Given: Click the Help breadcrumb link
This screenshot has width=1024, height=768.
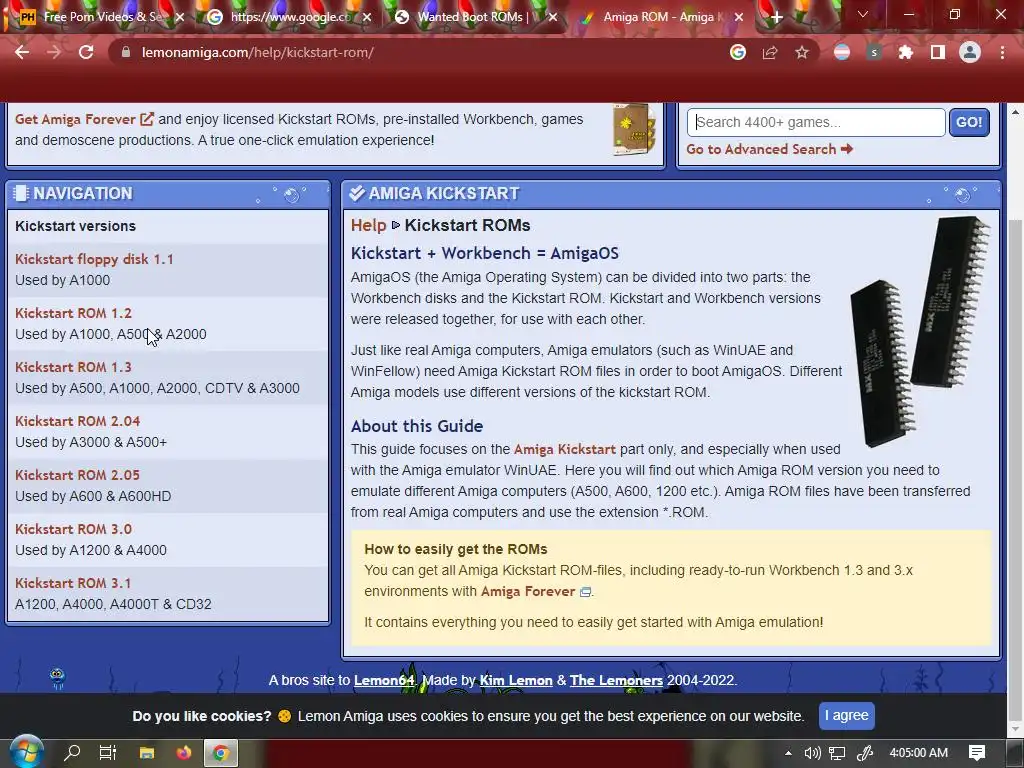Looking at the screenshot, I should click(368, 225).
